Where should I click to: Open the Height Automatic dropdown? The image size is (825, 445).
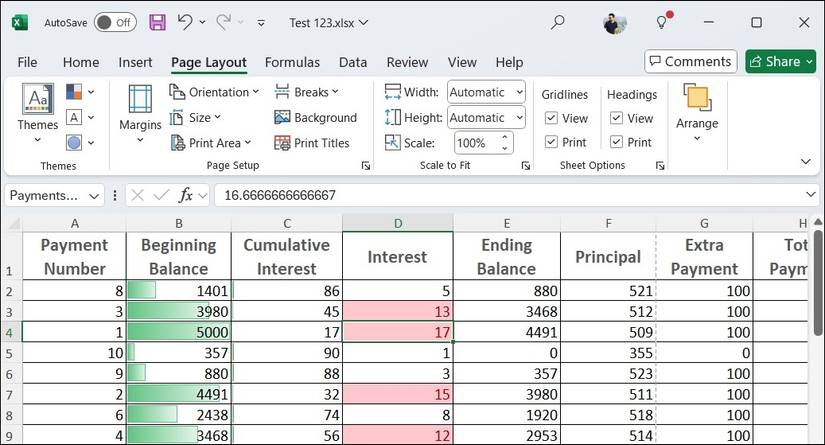click(x=519, y=117)
